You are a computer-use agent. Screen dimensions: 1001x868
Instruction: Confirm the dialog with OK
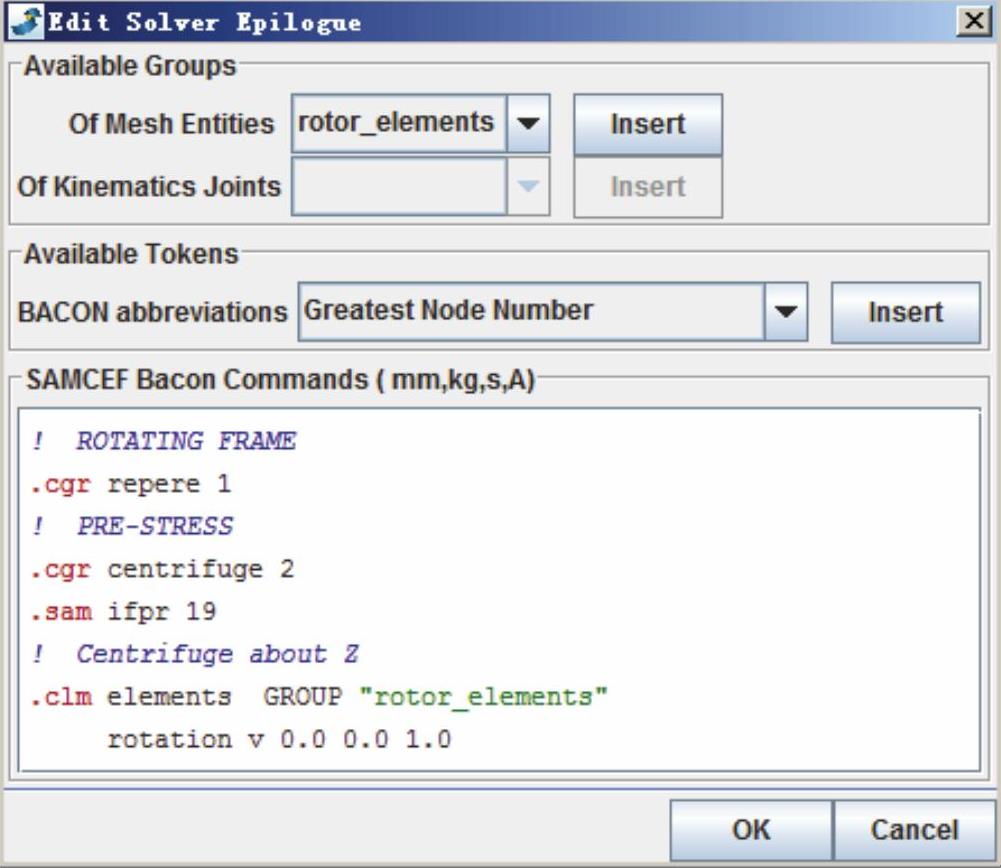(750, 829)
